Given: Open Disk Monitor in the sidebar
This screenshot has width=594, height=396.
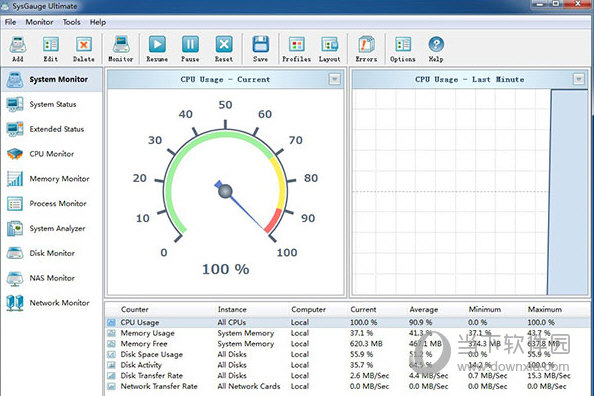Looking at the screenshot, I should point(52,253).
